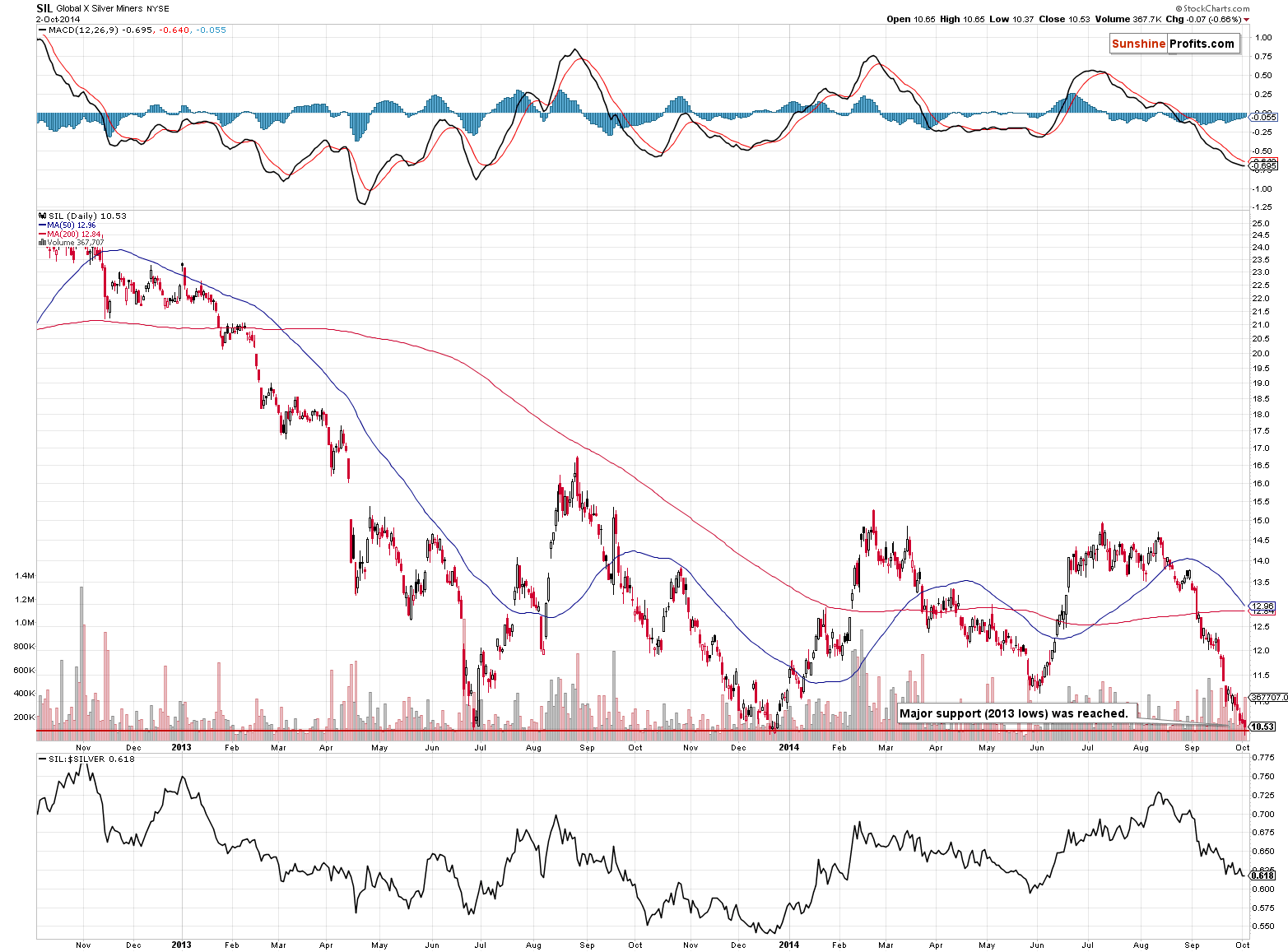Click the 2013 label under the price chart

click(181, 747)
